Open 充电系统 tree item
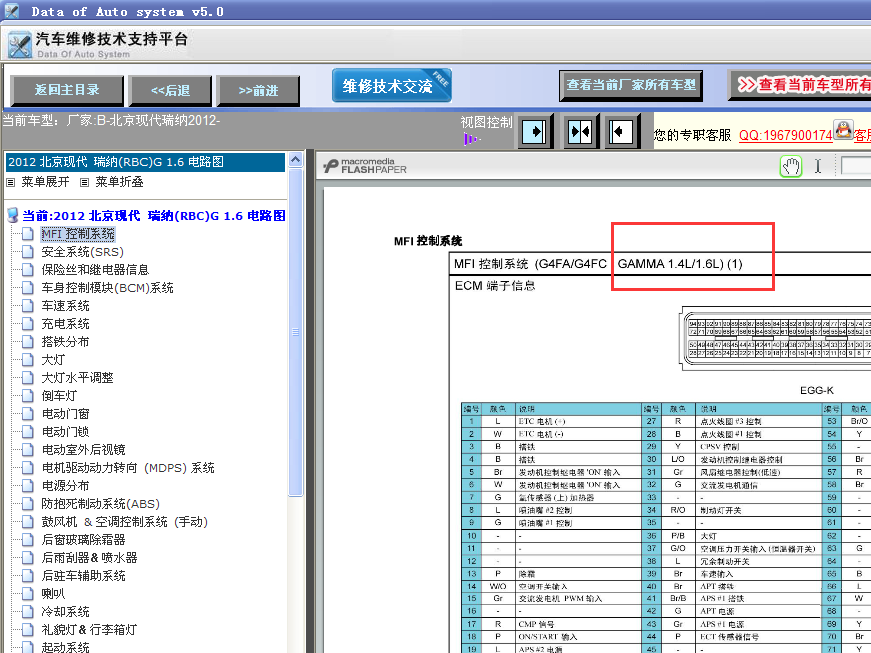This screenshot has height=653, width=871. click(x=66, y=324)
